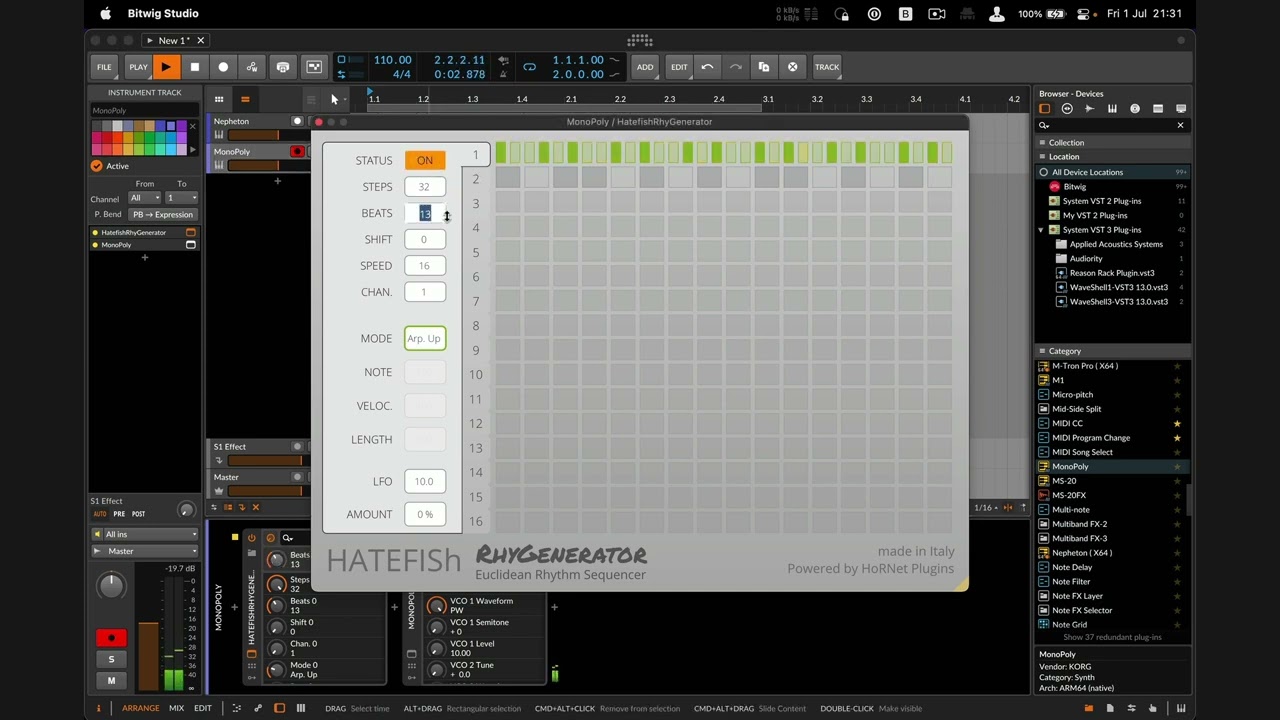
Task: Select the Files monitor browser icon
Action: (1181, 108)
